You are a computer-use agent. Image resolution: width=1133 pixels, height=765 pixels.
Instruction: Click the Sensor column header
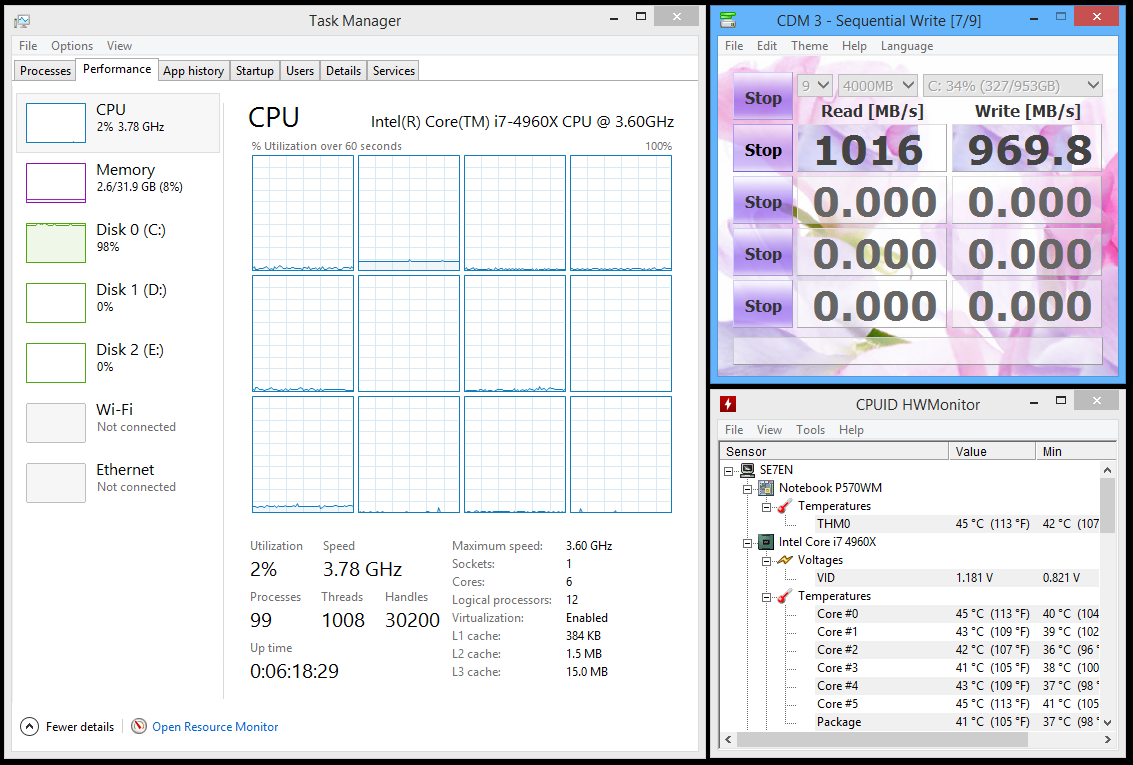(835, 451)
